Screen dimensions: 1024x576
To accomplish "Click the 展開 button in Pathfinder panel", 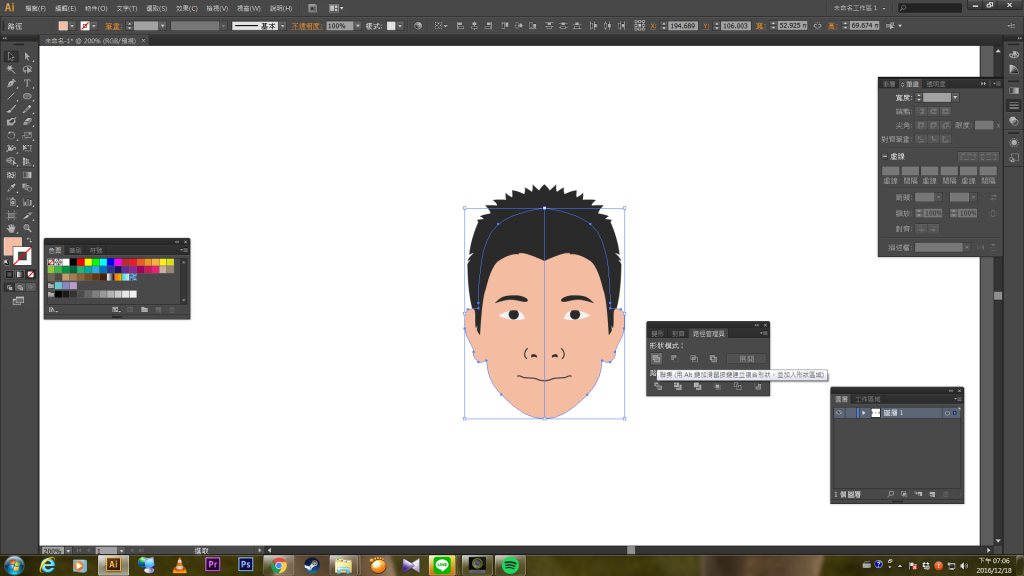I will click(746, 359).
